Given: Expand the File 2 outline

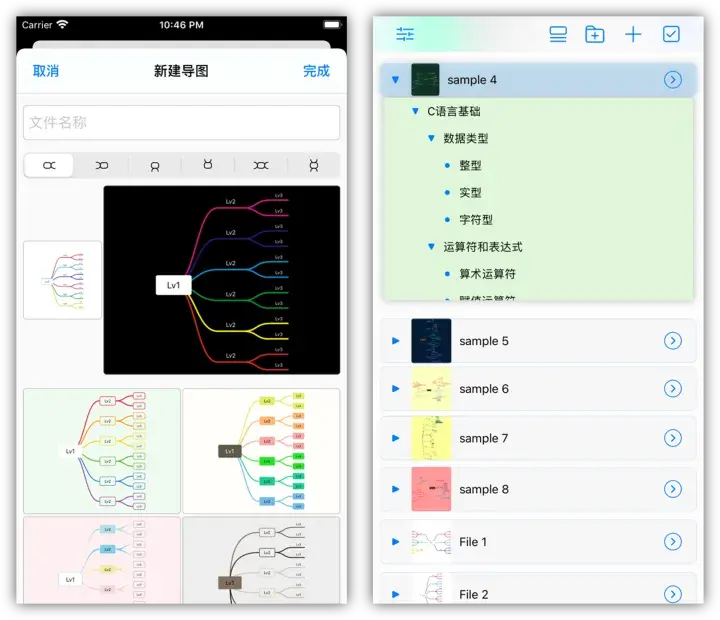Looking at the screenshot, I should (x=395, y=594).
